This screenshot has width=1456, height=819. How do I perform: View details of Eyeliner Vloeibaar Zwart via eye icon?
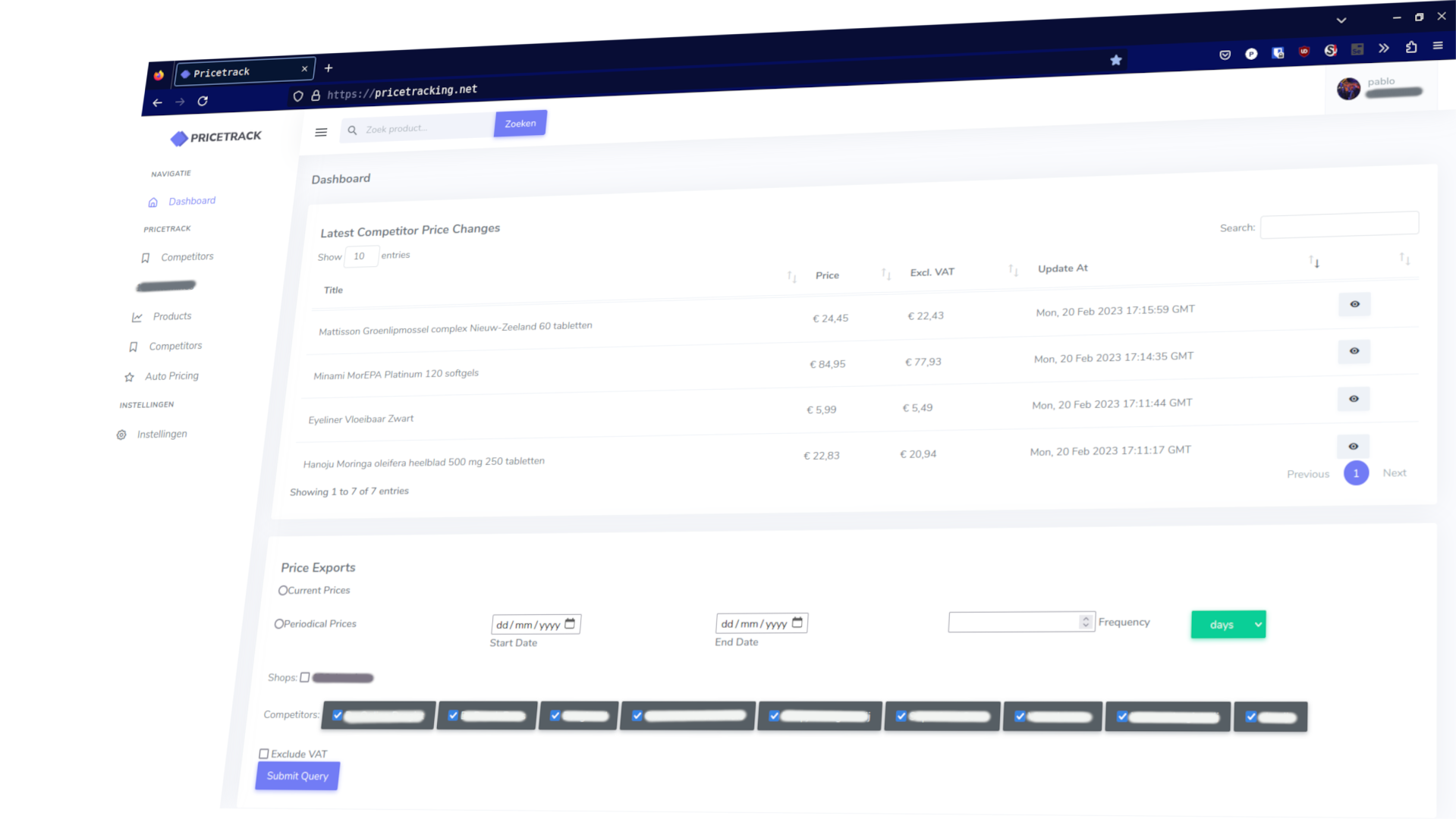point(1354,399)
